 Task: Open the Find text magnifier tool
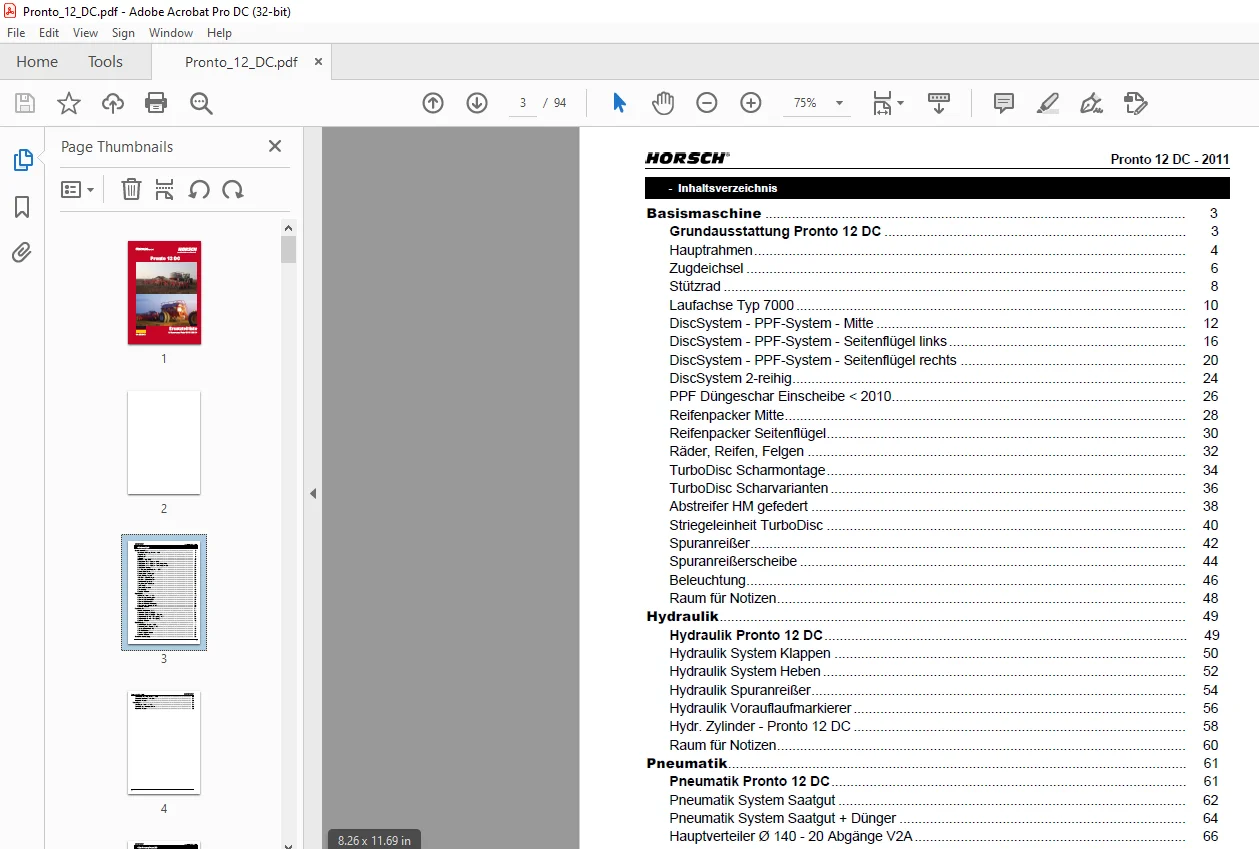(201, 103)
